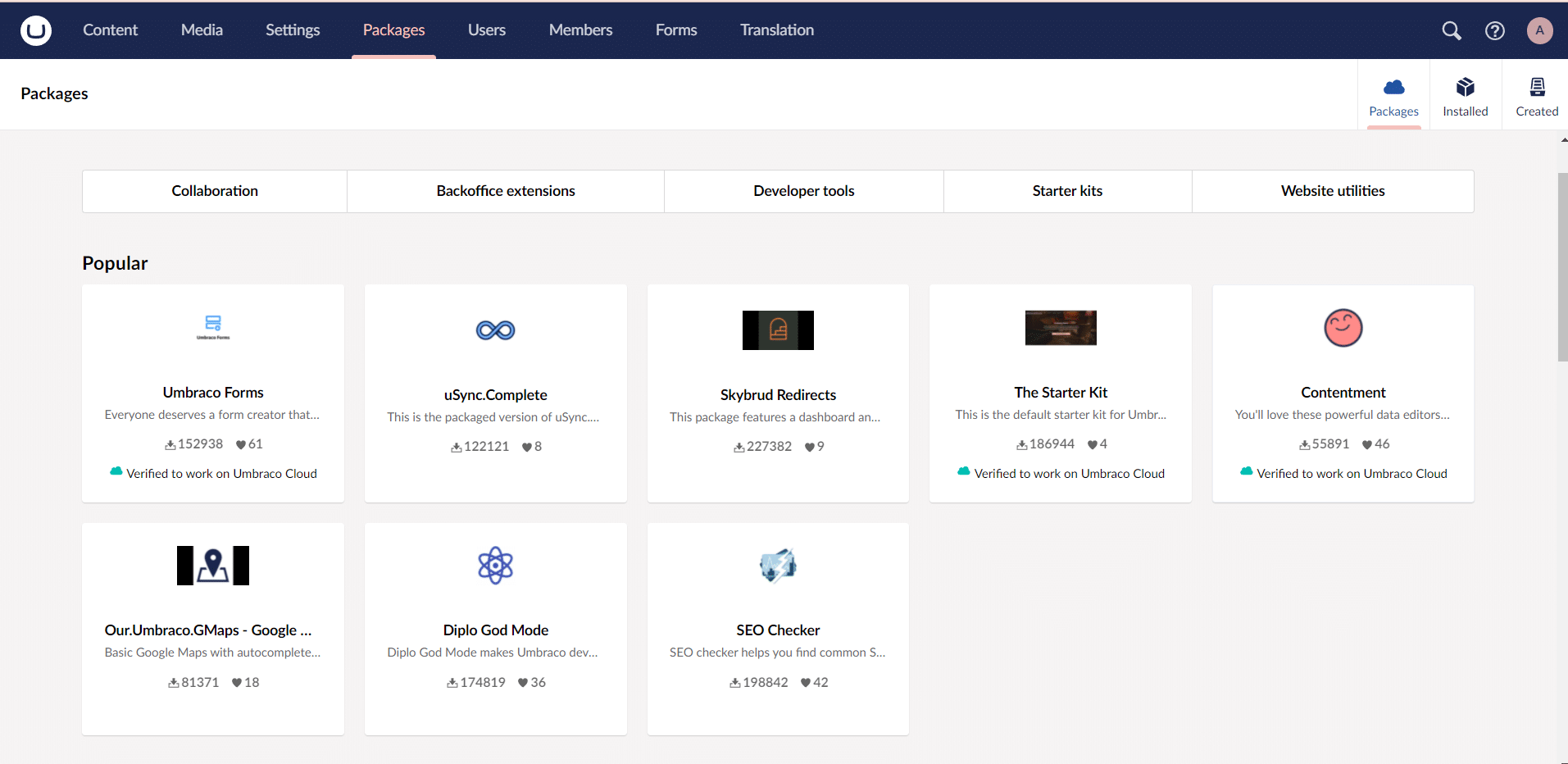Click Contentment verified cloud icon
This screenshot has width=1568, height=764.
click(x=1247, y=471)
